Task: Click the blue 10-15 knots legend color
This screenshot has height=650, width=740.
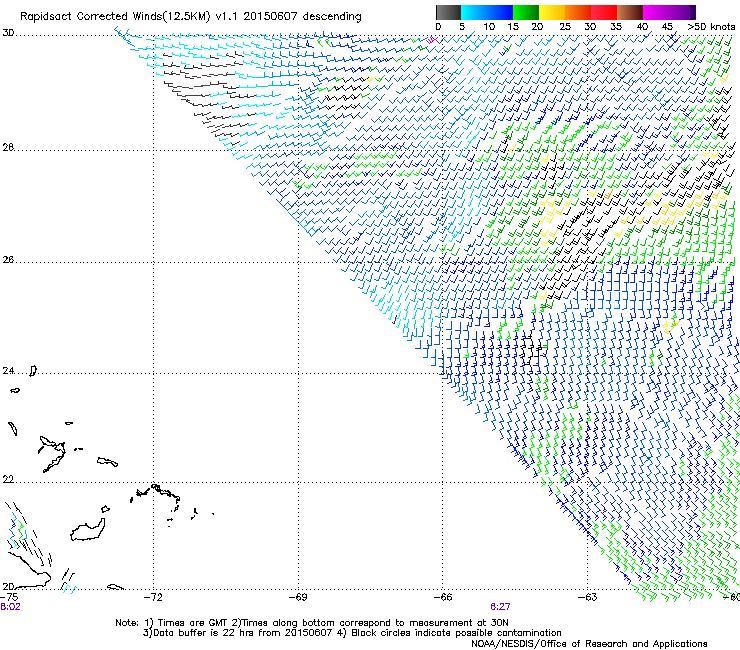Action: pyautogui.click(x=500, y=12)
